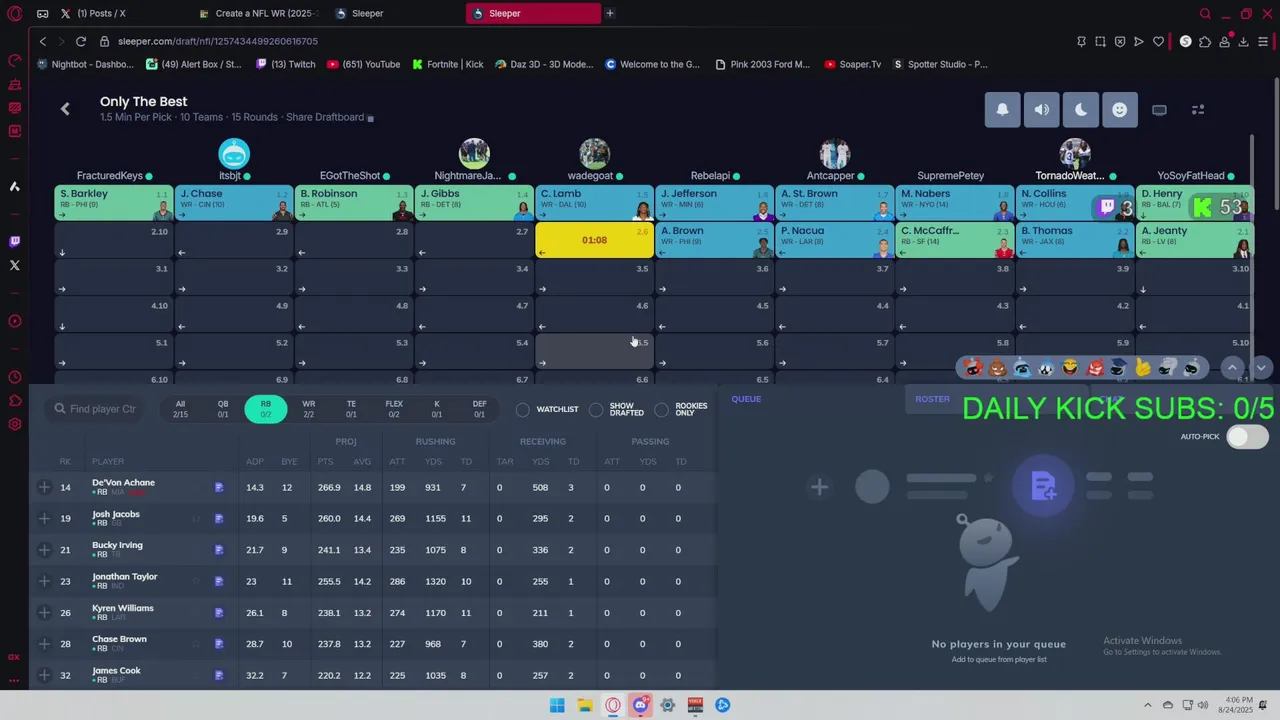The image size is (1280, 720).
Task: Filter players by K position
Action: [x=436, y=409]
